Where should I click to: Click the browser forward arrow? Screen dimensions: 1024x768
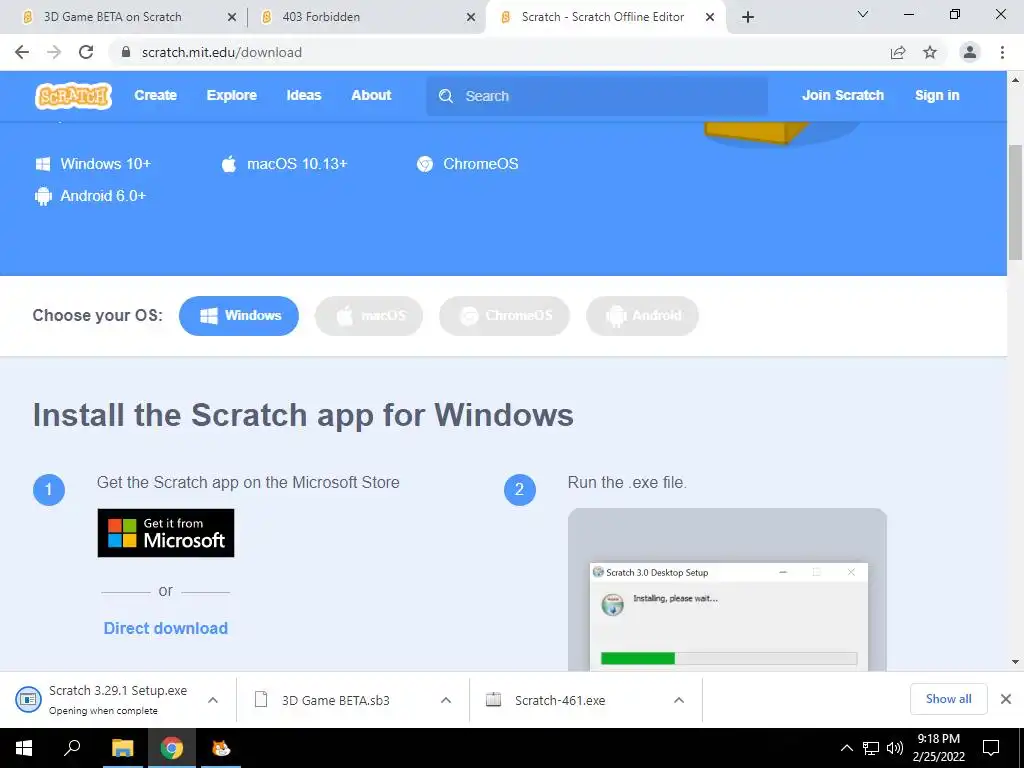54,52
